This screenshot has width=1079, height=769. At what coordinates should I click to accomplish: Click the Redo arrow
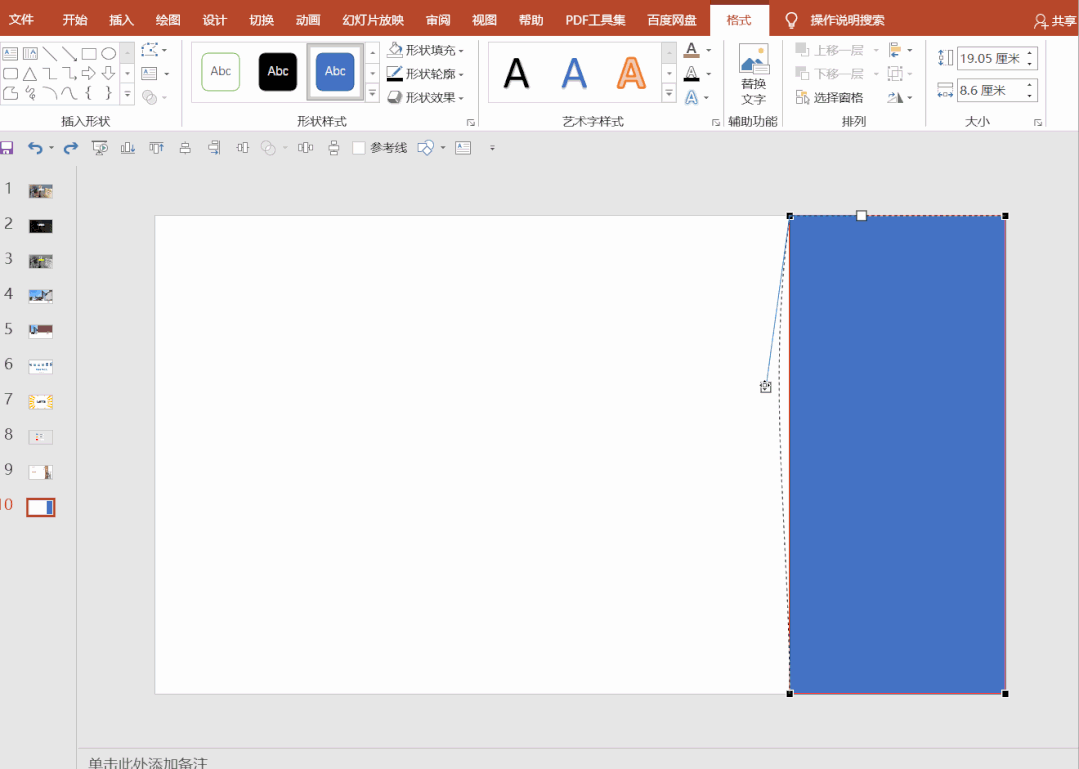(70, 148)
